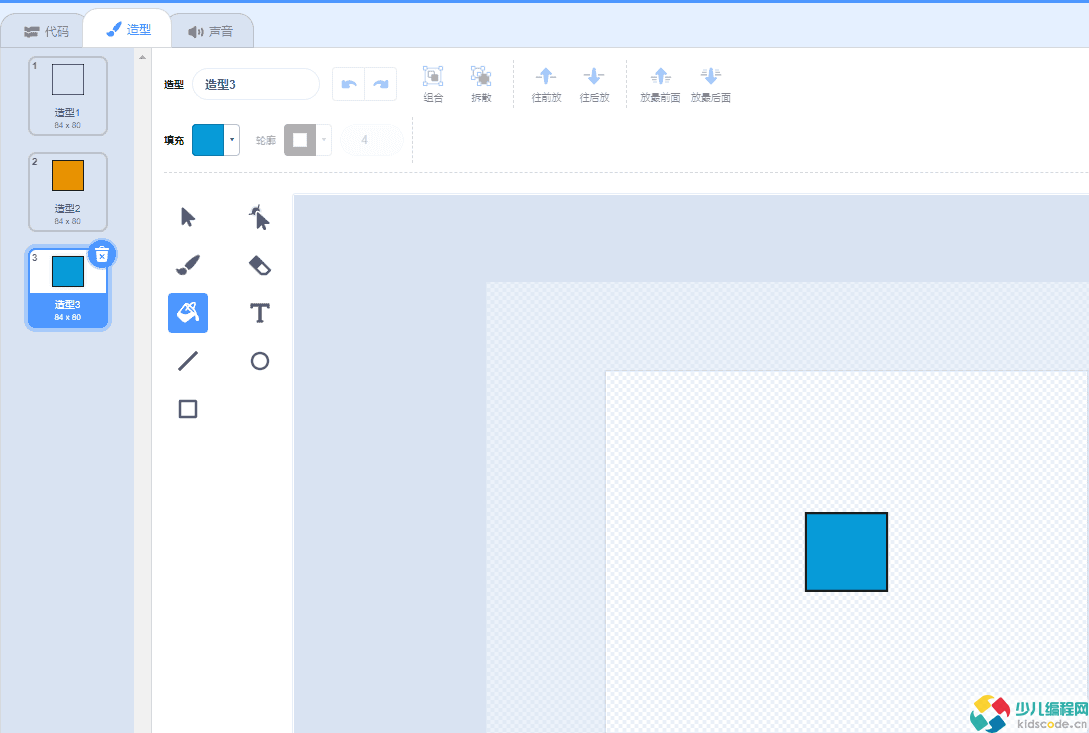Select the orange 造型2 costume thumbnail
This screenshot has width=1089, height=733.
tap(67, 192)
